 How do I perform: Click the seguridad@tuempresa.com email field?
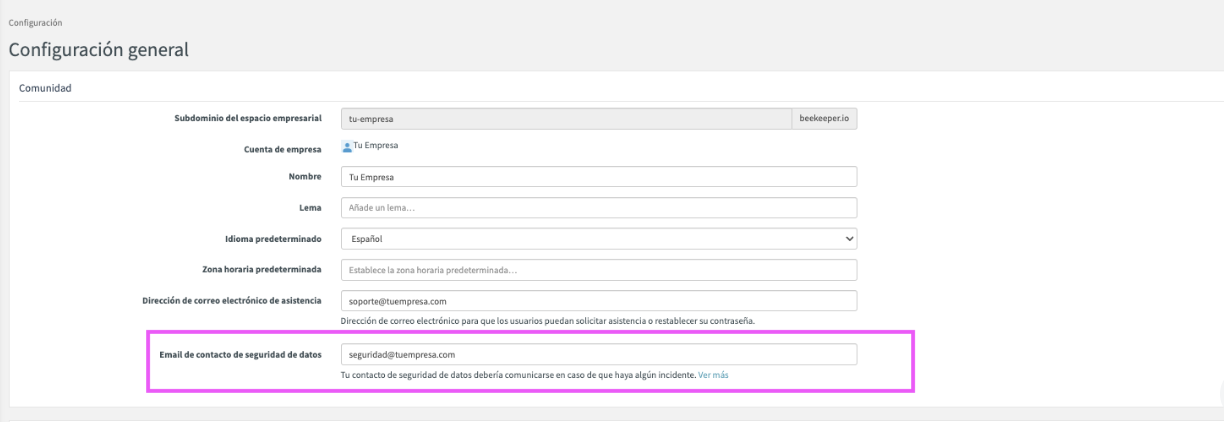click(599, 355)
